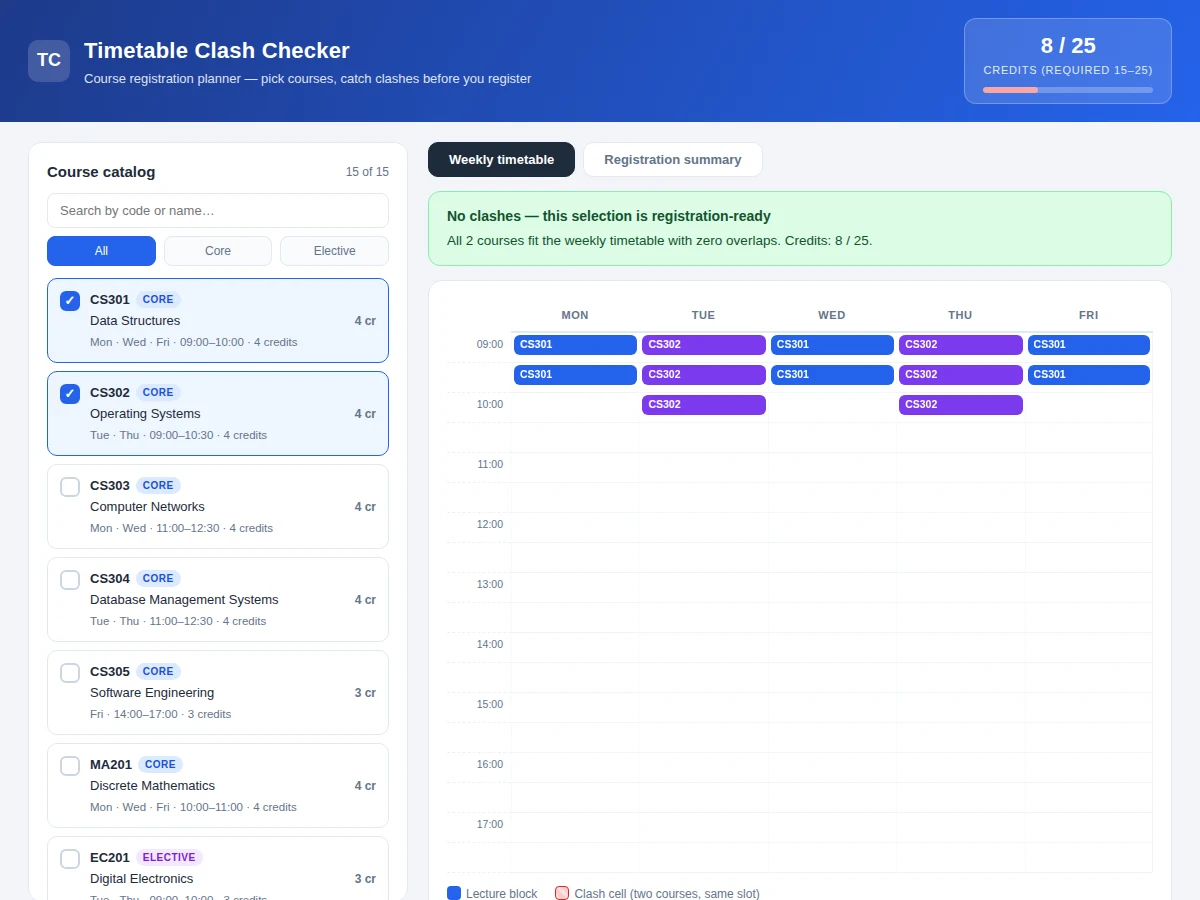The height and width of the screenshot is (900, 1200).
Task: Click the 'Mon · Wed · 11:00–12:30' schedule text
Action: 155,528
